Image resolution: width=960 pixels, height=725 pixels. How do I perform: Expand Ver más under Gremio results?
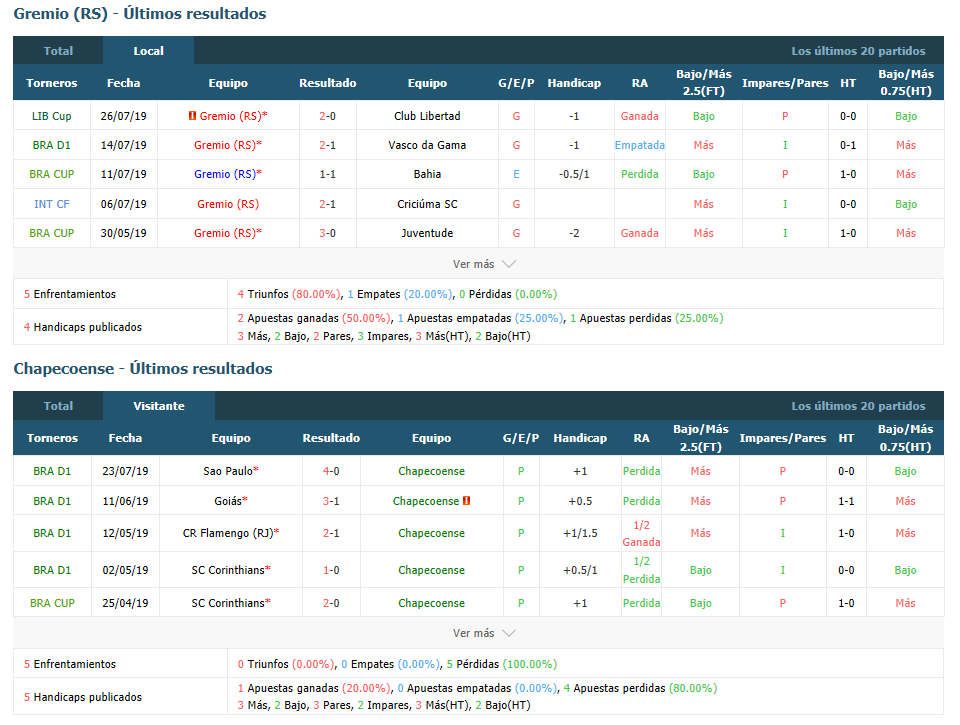(484, 264)
